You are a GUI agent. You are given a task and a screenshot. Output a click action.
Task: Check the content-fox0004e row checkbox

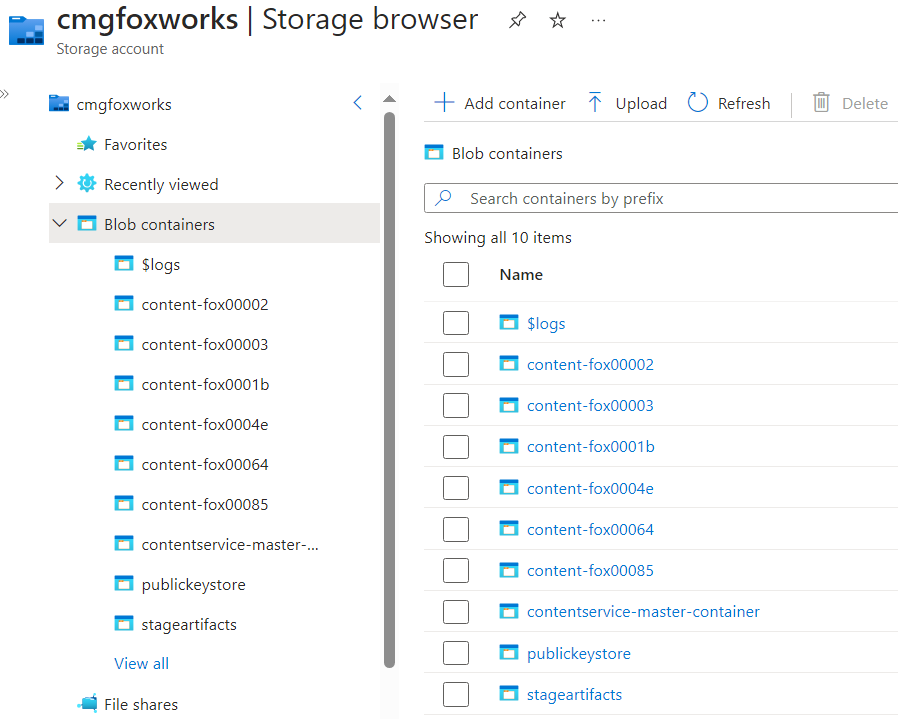pyautogui.click(x=456, y=488)
